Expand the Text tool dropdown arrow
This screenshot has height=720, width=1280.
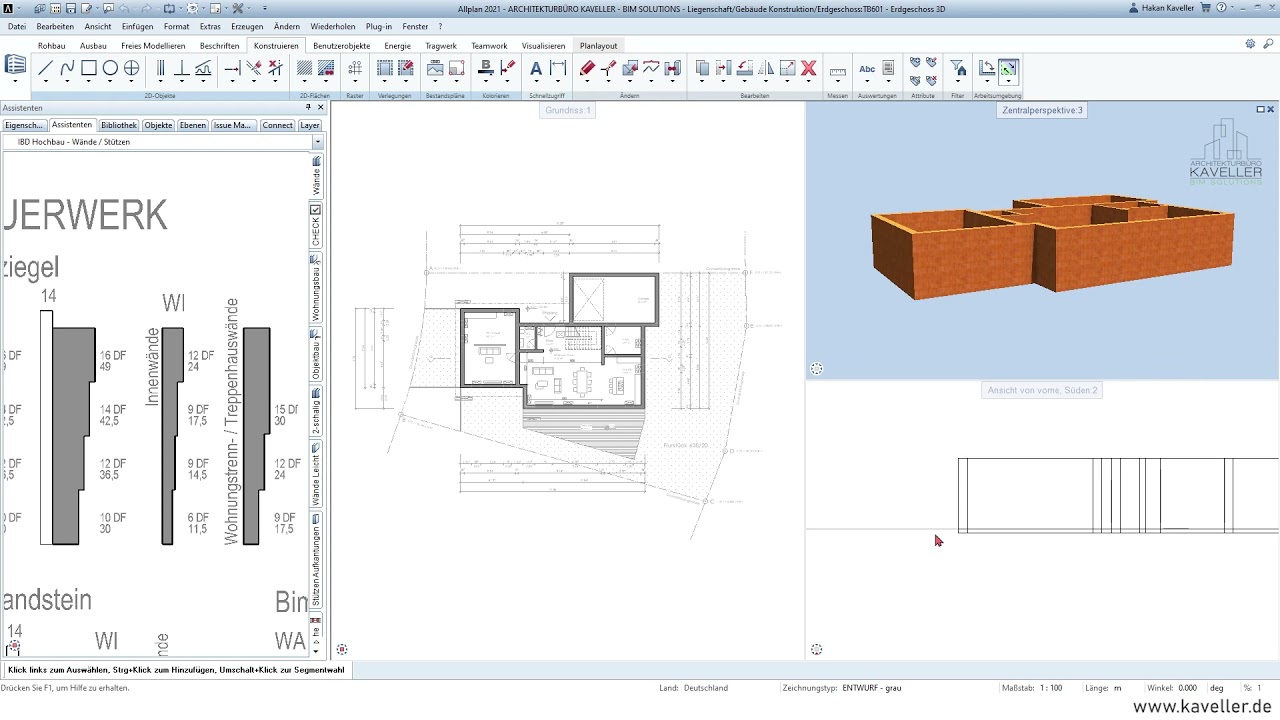[x=536, y=83]
